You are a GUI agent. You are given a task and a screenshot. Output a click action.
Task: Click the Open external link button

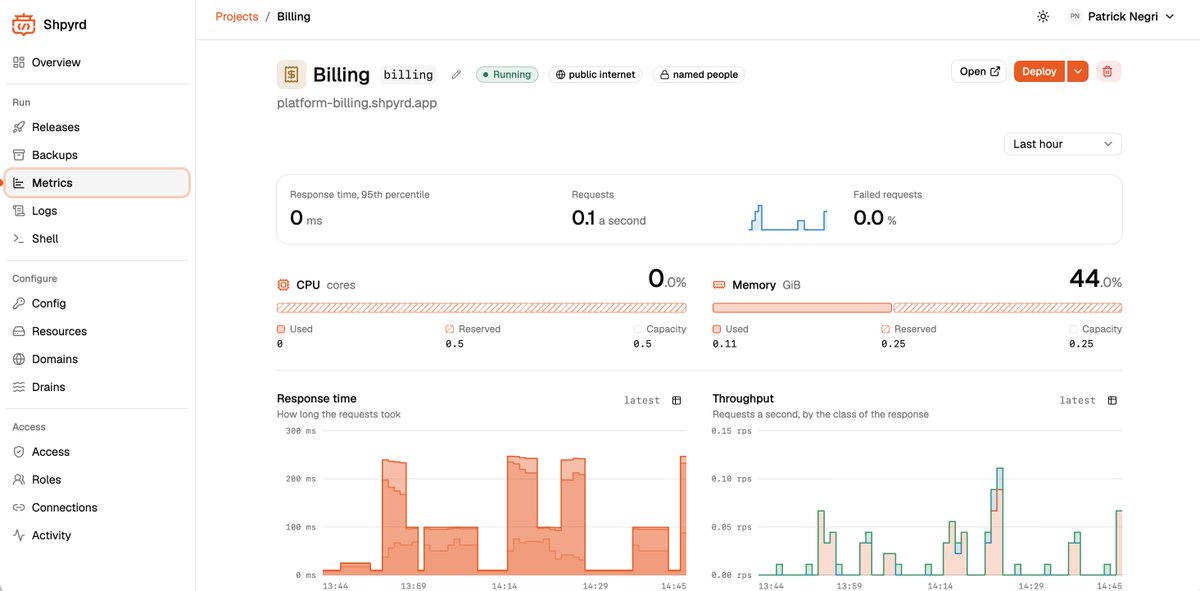979,71
